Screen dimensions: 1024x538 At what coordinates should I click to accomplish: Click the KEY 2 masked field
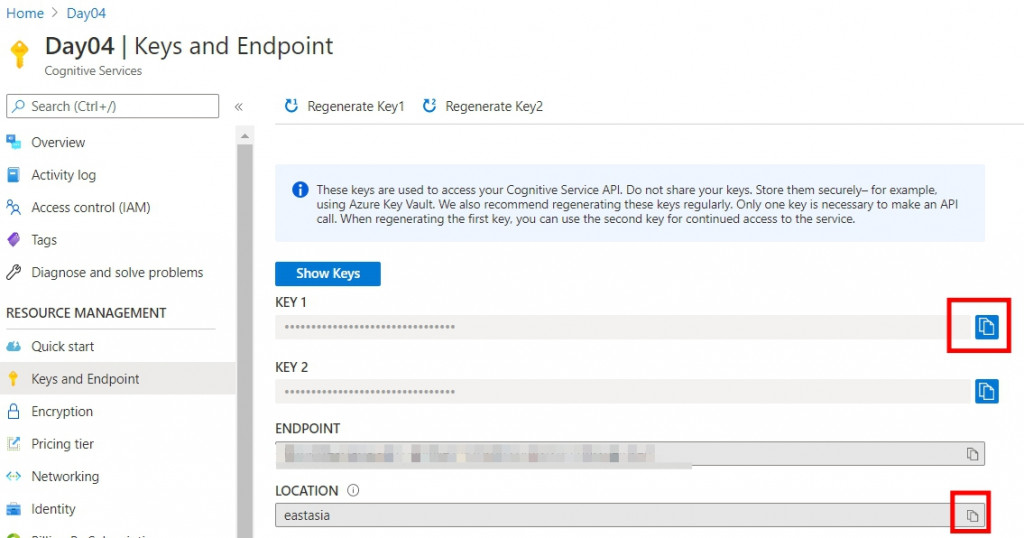coord(624,392)
